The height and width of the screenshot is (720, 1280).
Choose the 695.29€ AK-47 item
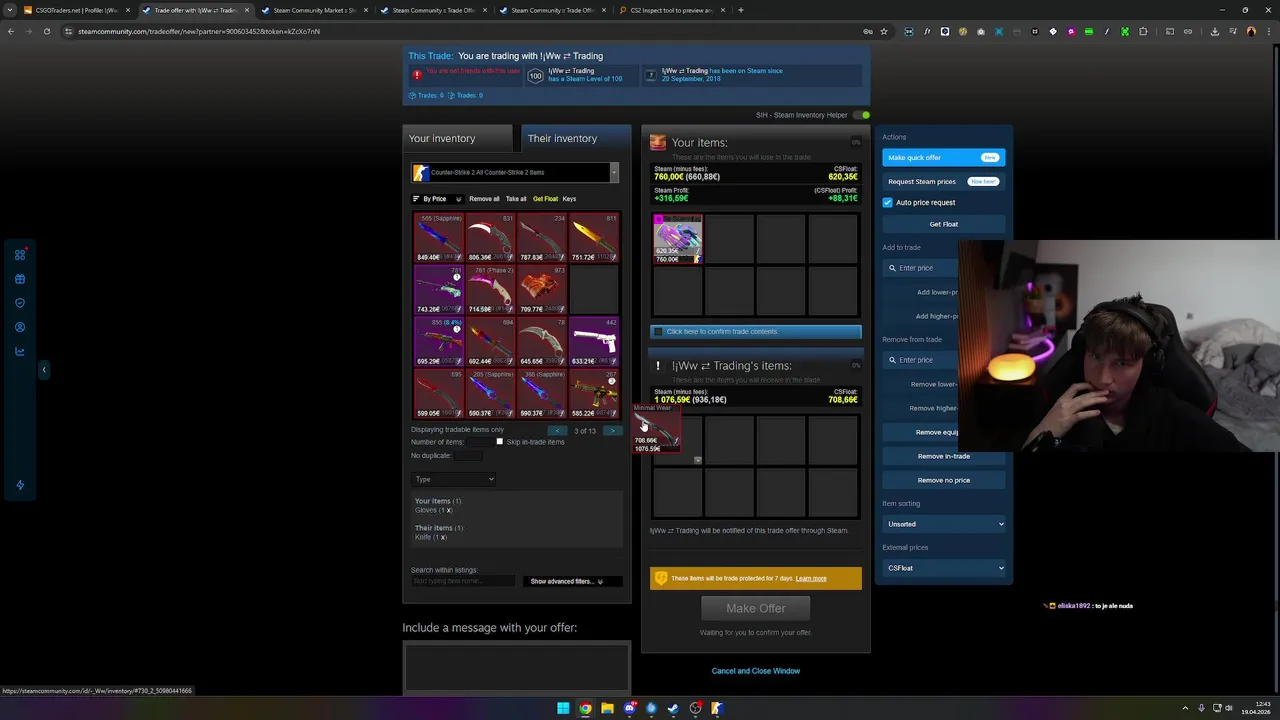[x=438, y=342]
